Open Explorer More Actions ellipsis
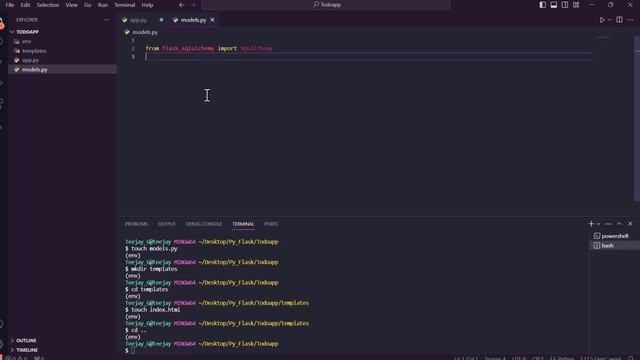640x360 pixels. pos(107,20)
